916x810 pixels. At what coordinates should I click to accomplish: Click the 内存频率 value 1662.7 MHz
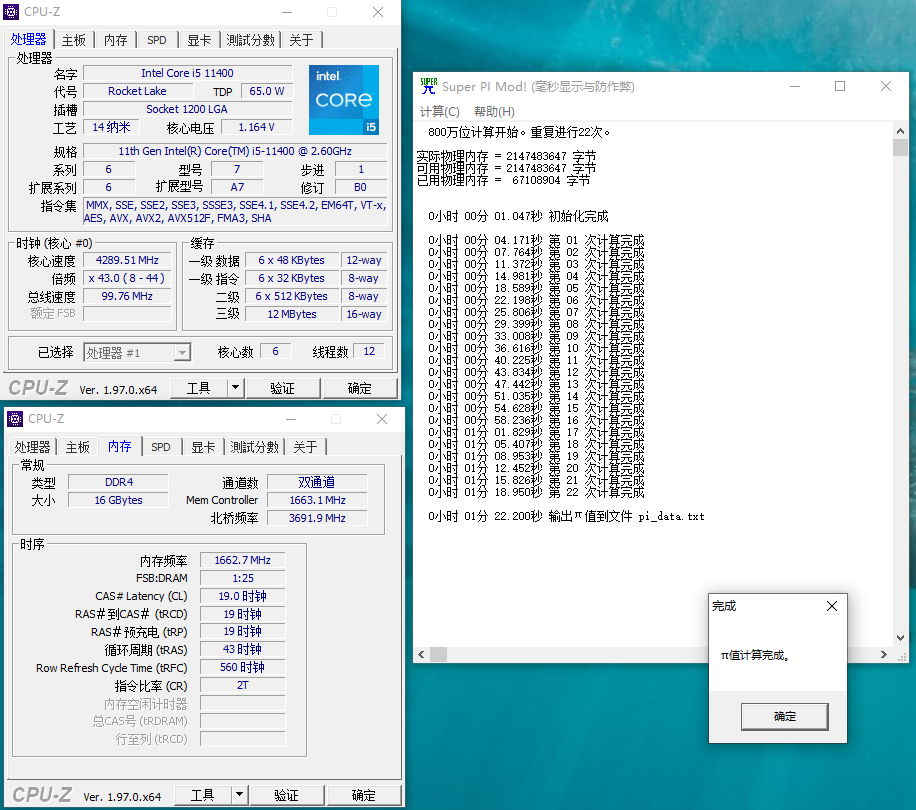tap(242, 560)
